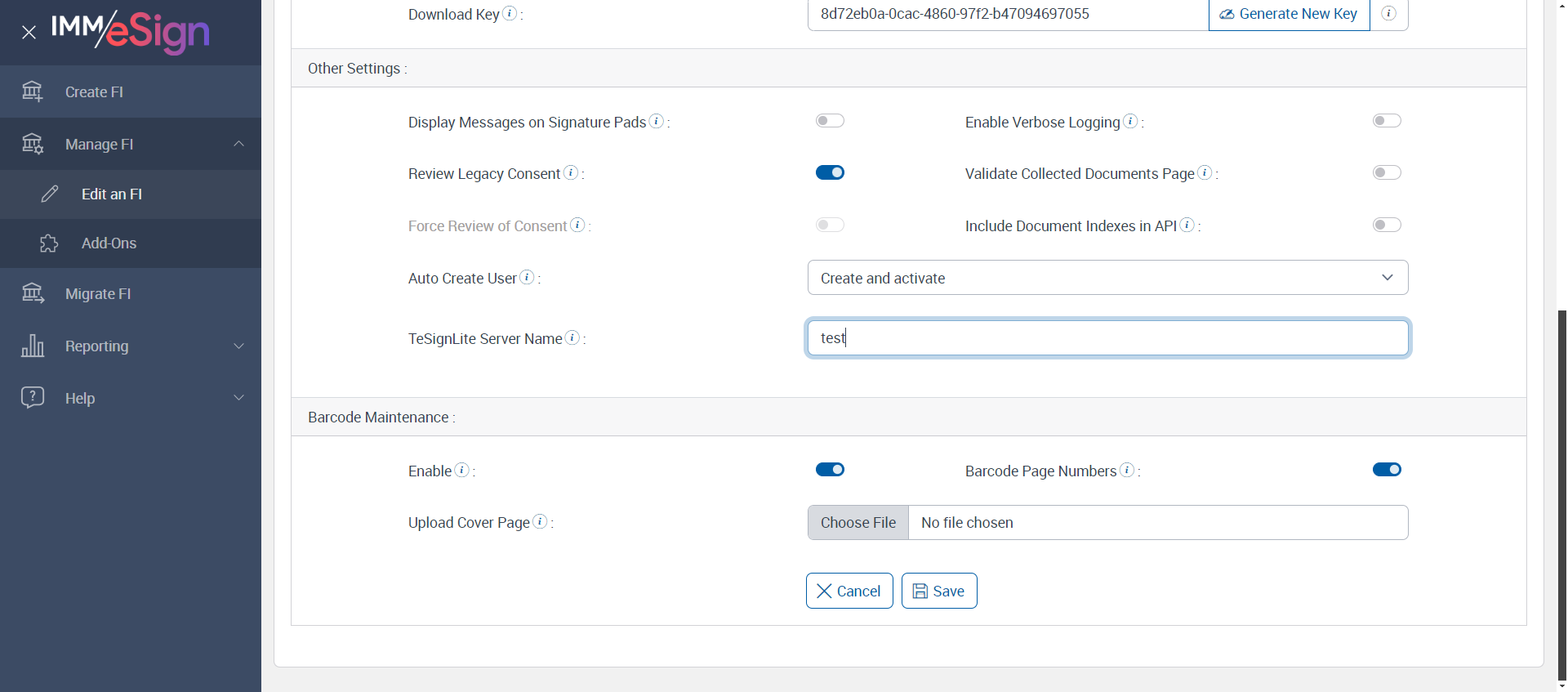Click the Create FI bank icon
This screenshot has height=692, width=1568.
[x=33, y=92]
